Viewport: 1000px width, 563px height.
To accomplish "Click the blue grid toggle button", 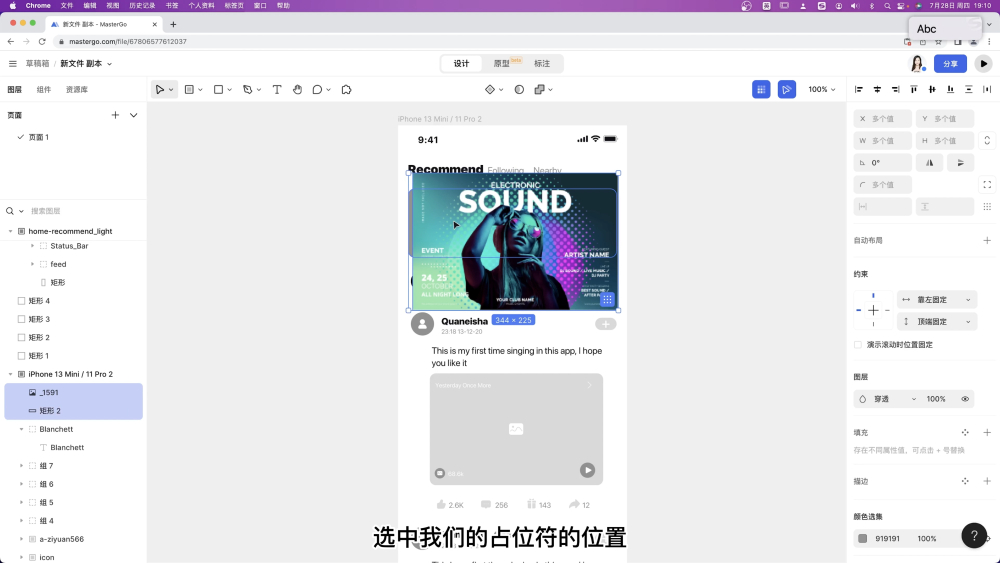I will click(x=761, y=90).
